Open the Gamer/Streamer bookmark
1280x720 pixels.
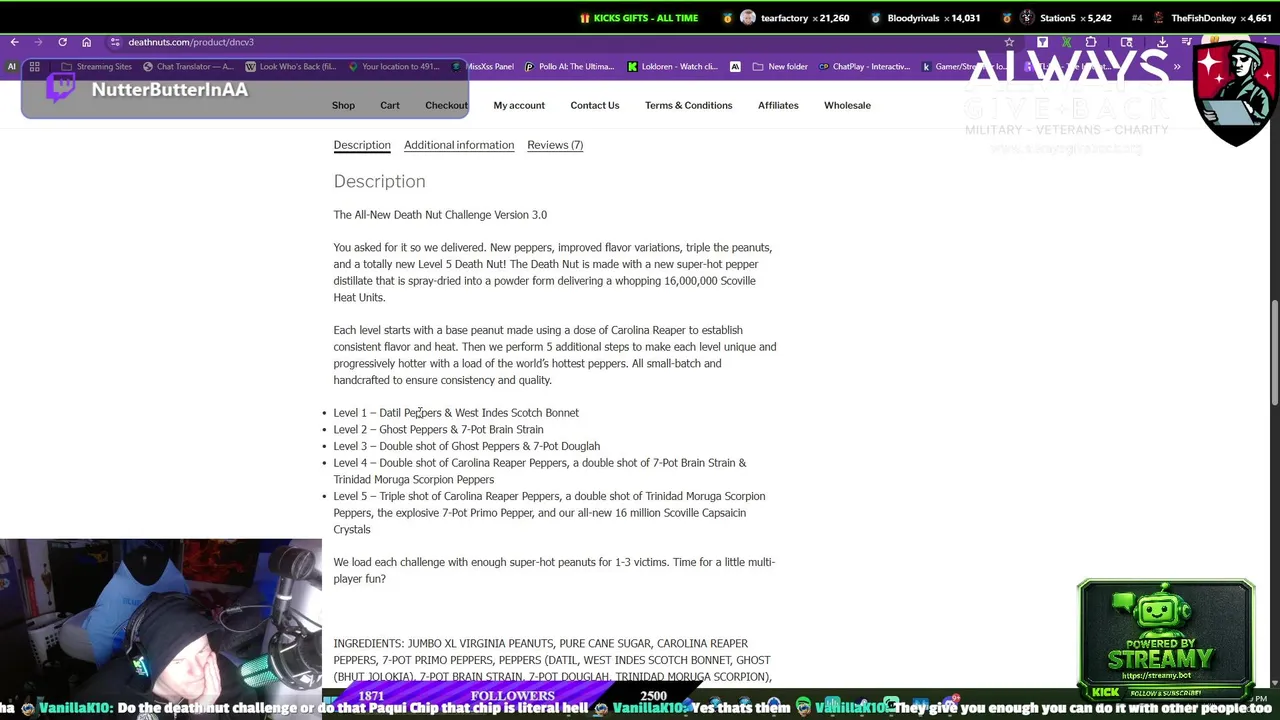[964, 66]
